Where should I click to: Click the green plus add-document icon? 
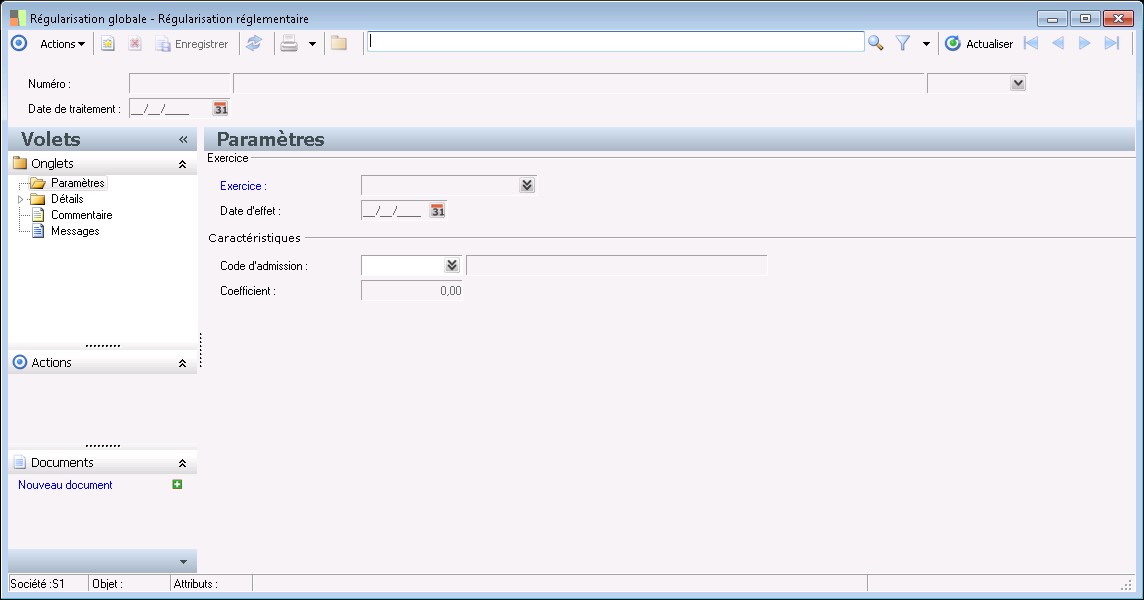pos(177,484)
